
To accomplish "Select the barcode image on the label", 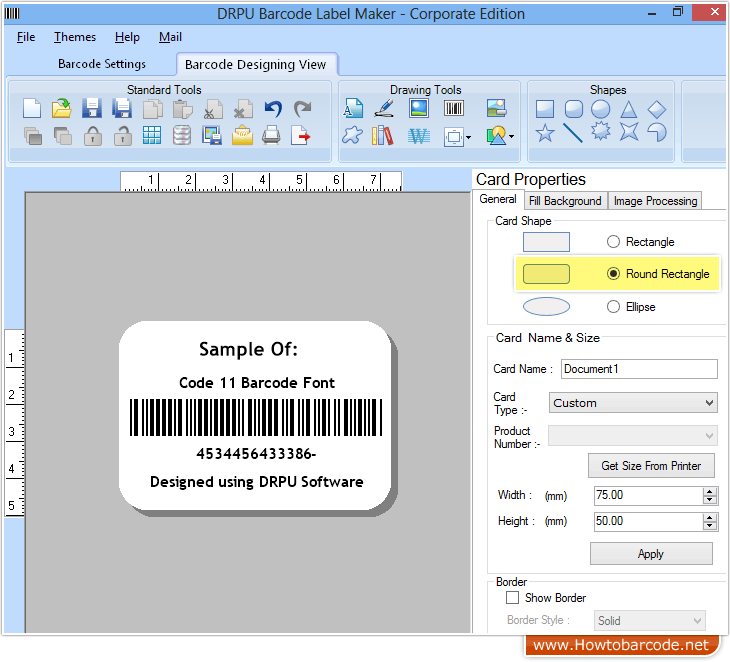I will (256, 418).
